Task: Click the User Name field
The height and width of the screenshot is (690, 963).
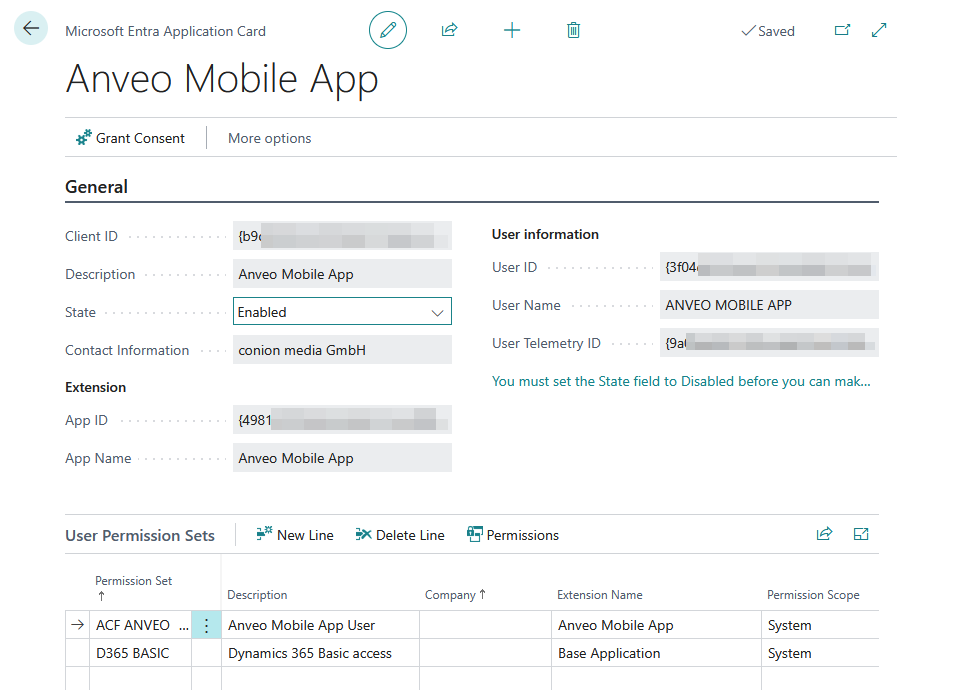Action: click(x=769, y=305)
